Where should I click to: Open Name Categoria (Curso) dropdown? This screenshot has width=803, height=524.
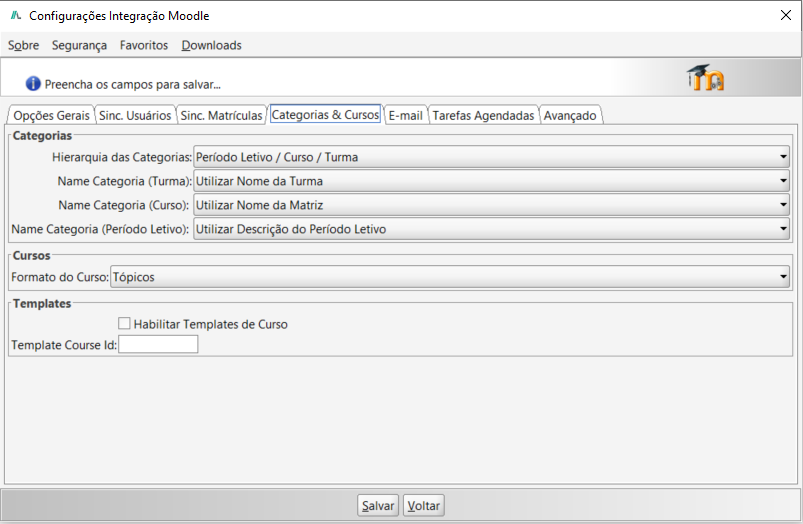[491, 205]
